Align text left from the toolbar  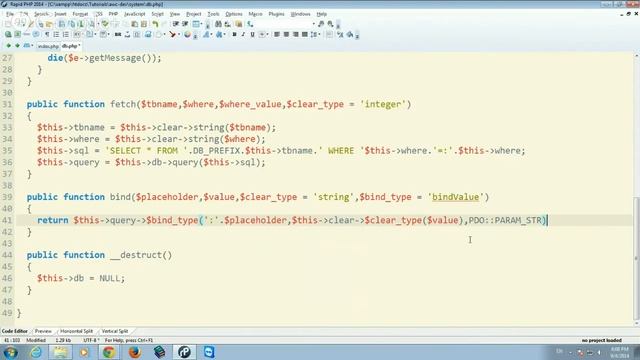(x=277, y=35)
